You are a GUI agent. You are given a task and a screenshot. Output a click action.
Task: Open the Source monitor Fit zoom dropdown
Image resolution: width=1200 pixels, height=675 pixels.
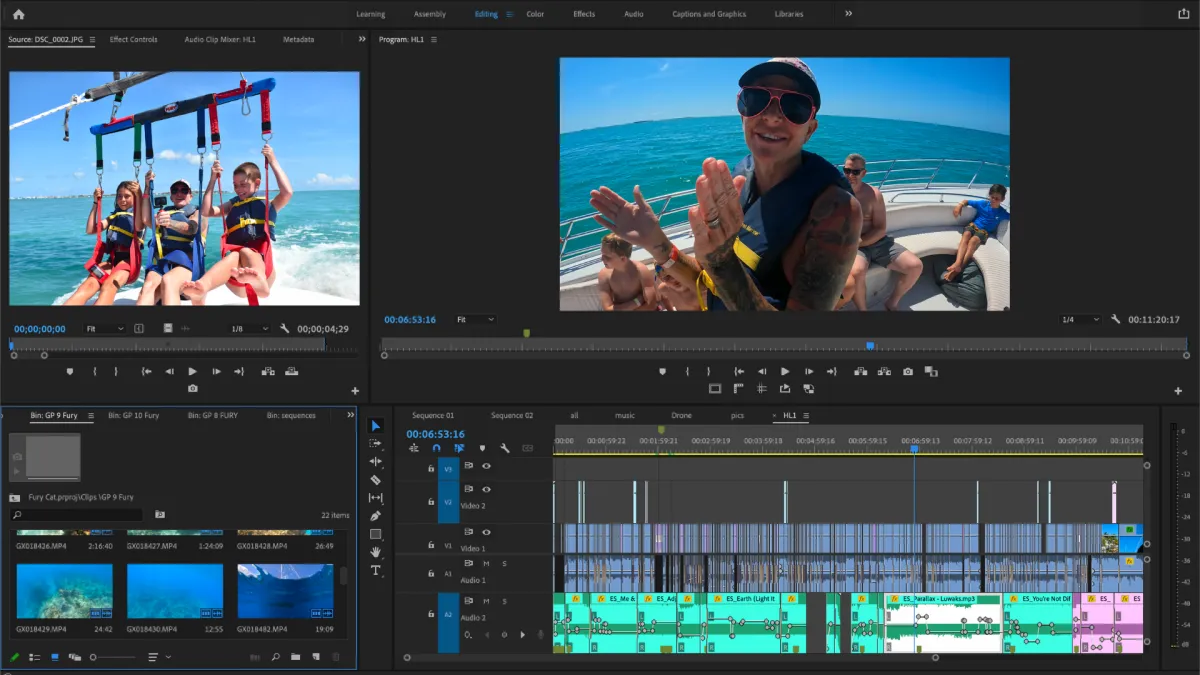104,328
